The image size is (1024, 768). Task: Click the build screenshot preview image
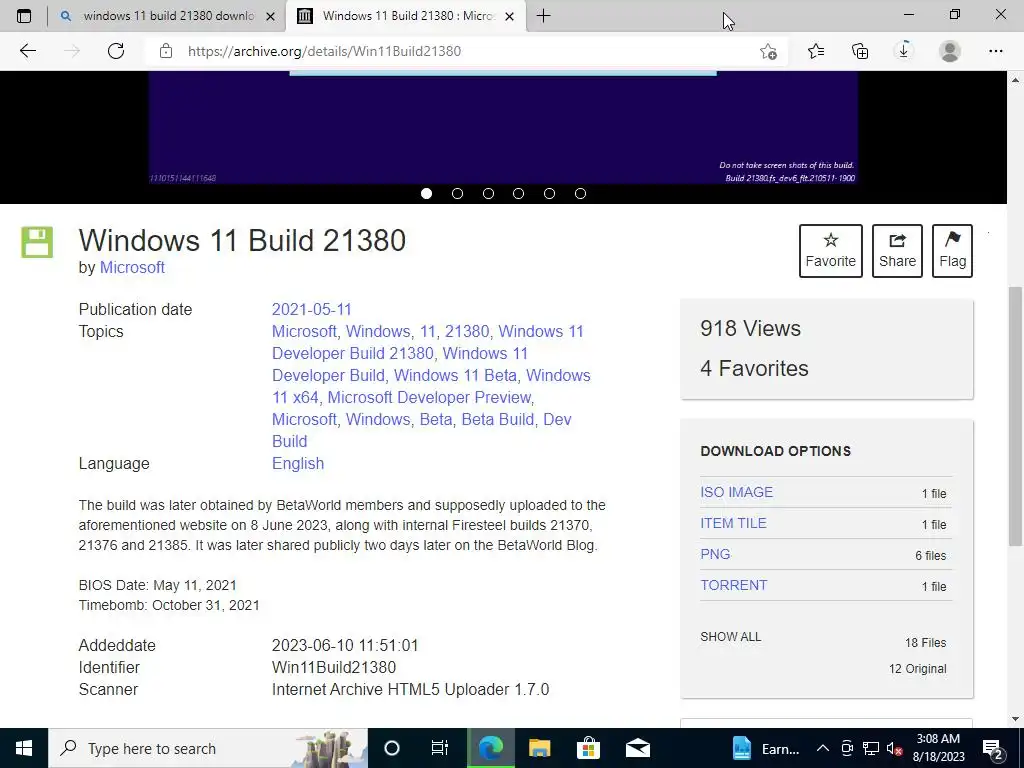(x=503, y=128)
